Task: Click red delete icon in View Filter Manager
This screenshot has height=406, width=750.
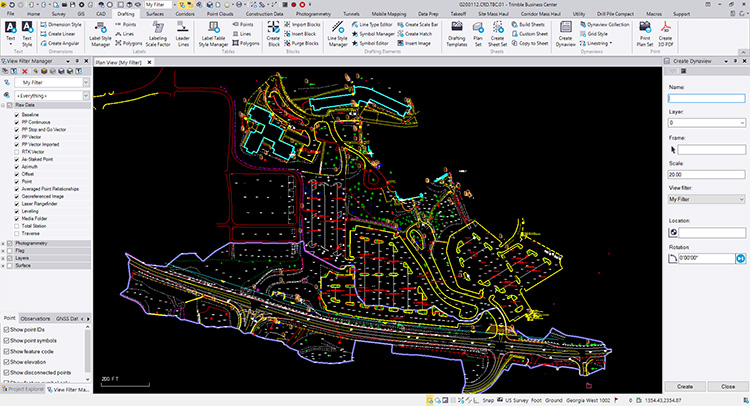Action: click(25, 71)
